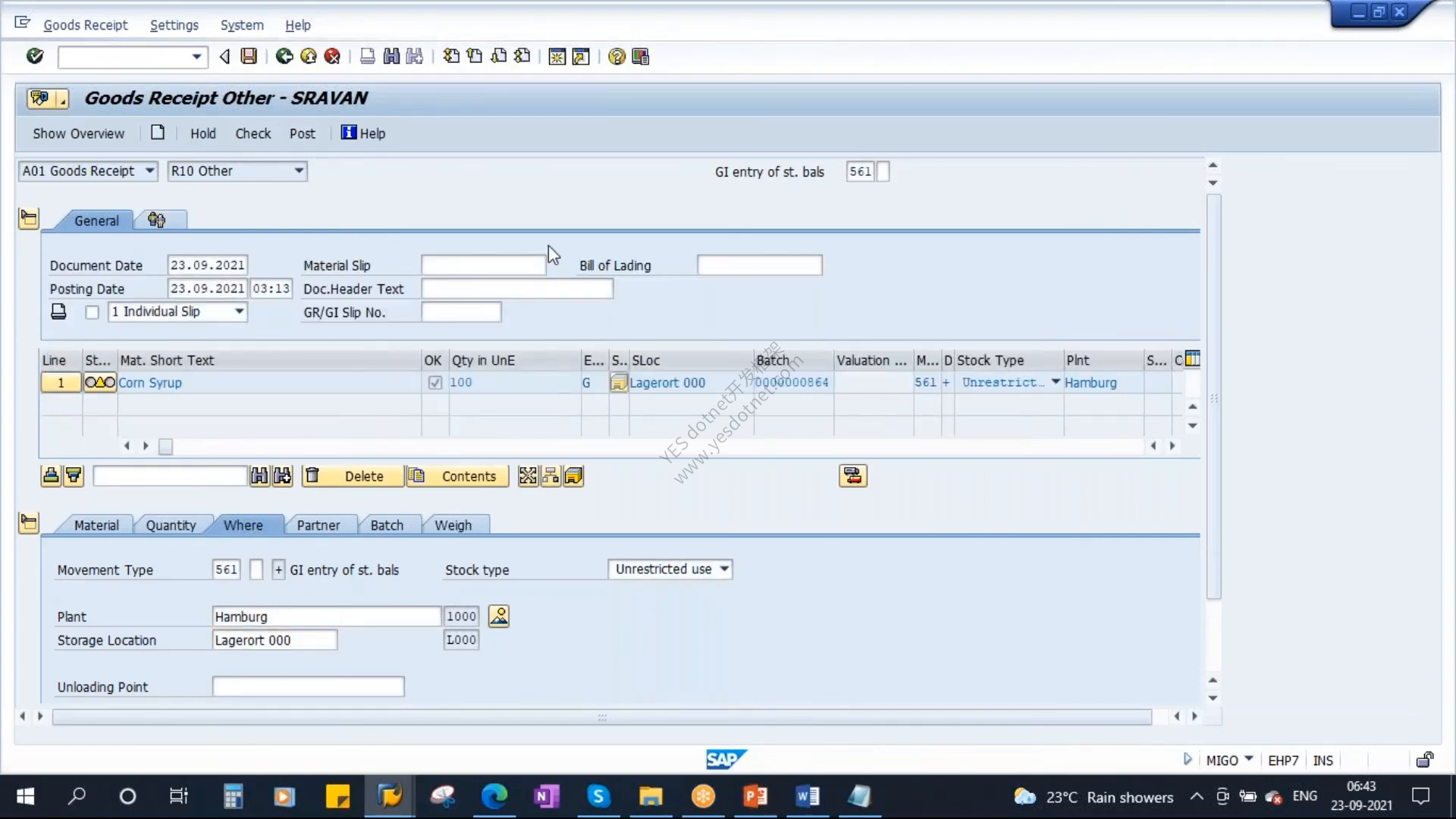Click the Post button
1456x819 pixels.
pyautogui.click(x=303, y=133)
